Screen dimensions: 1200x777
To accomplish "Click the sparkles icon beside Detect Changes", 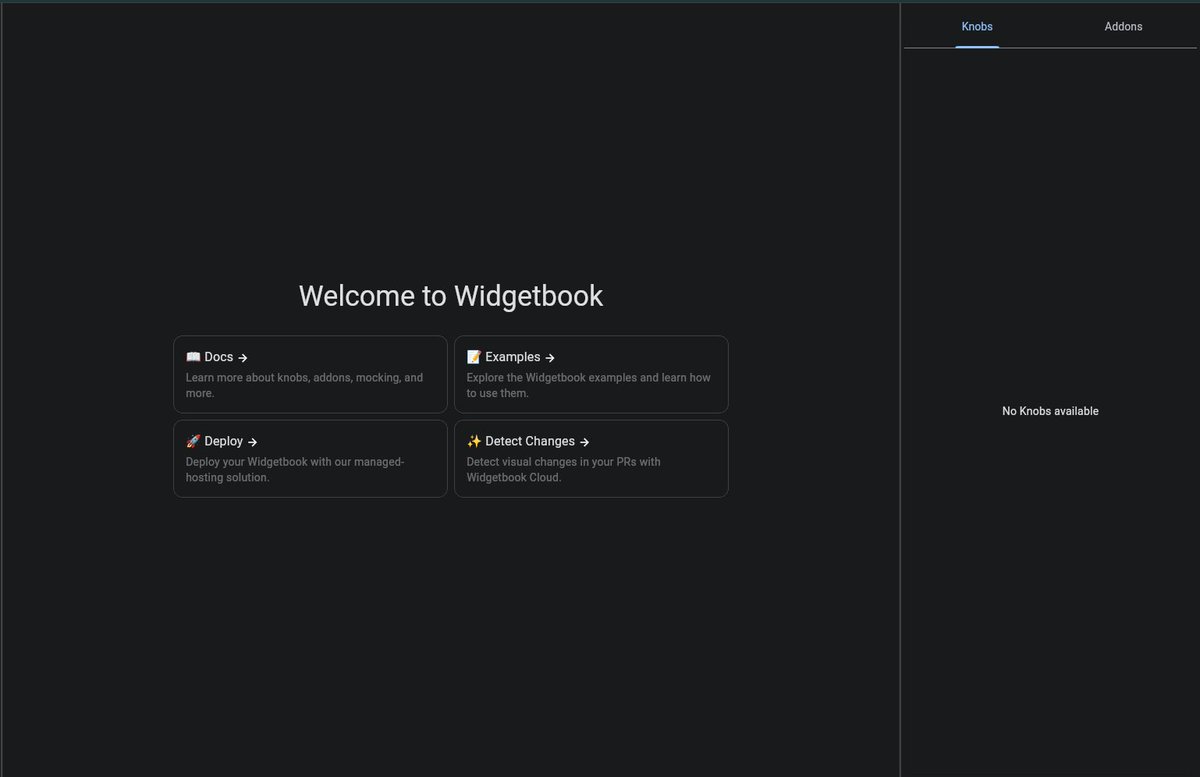I will 474,441.
